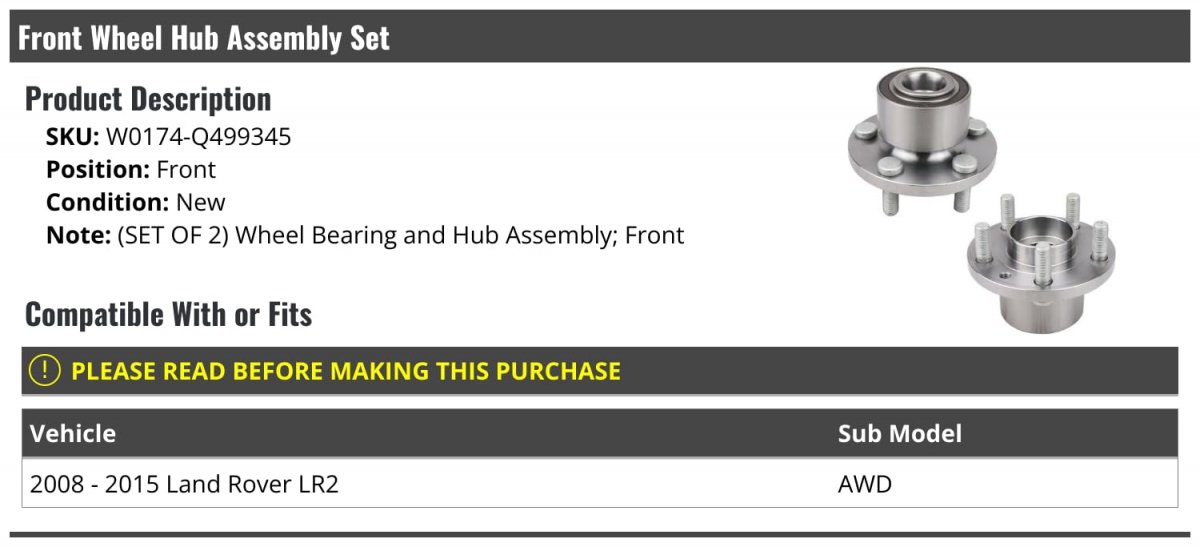
Task: Click the Compatible With or Fits heading
Action: coord(169,314)
